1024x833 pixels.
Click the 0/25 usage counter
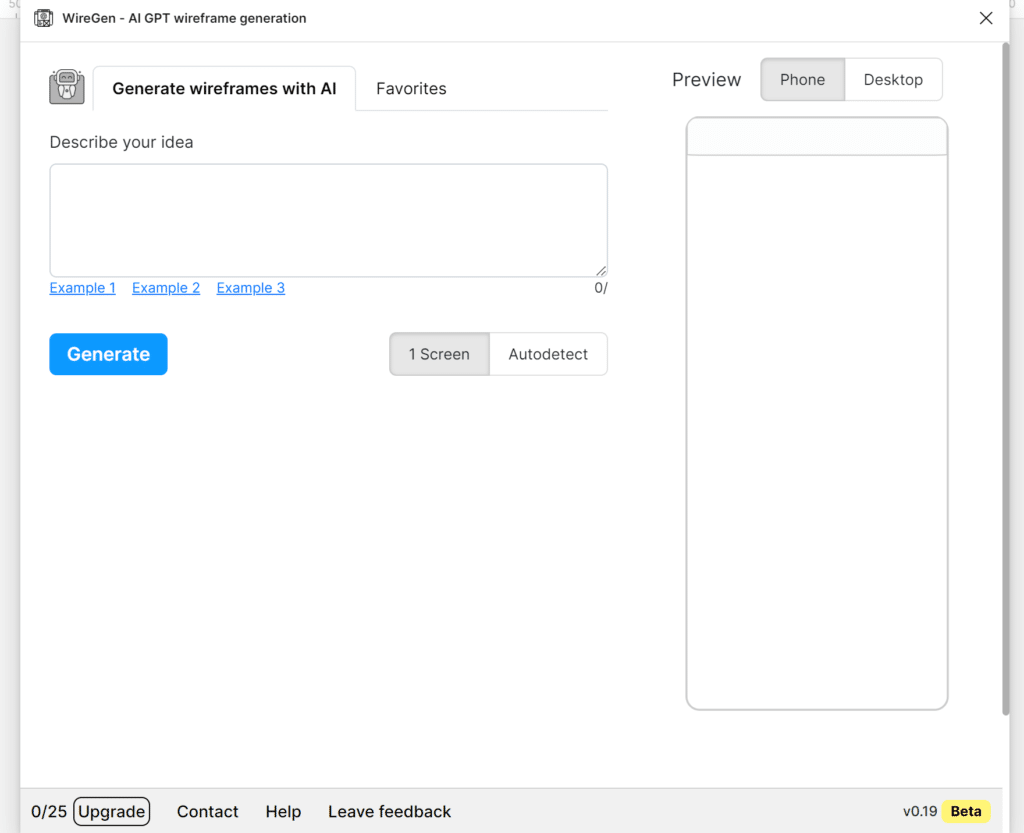(49, 811)
